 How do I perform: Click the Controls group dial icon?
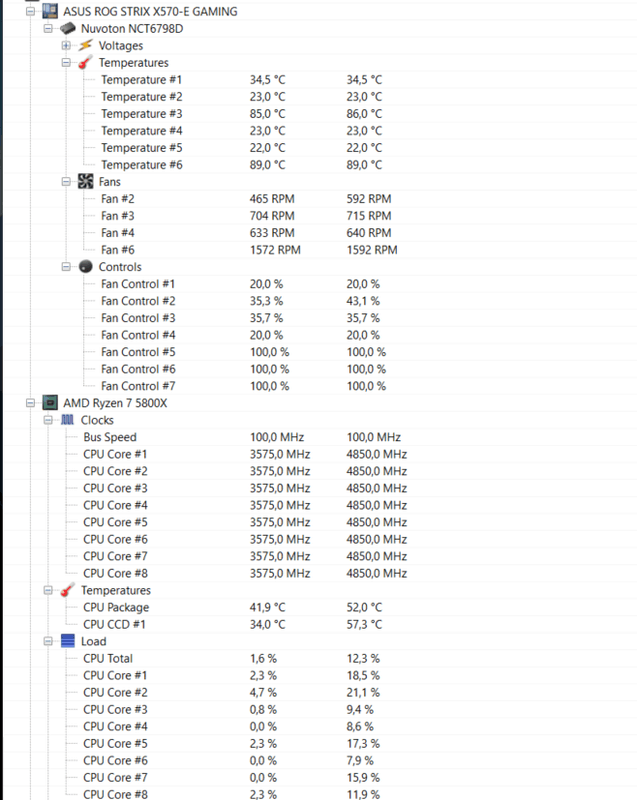click(84, 267)
